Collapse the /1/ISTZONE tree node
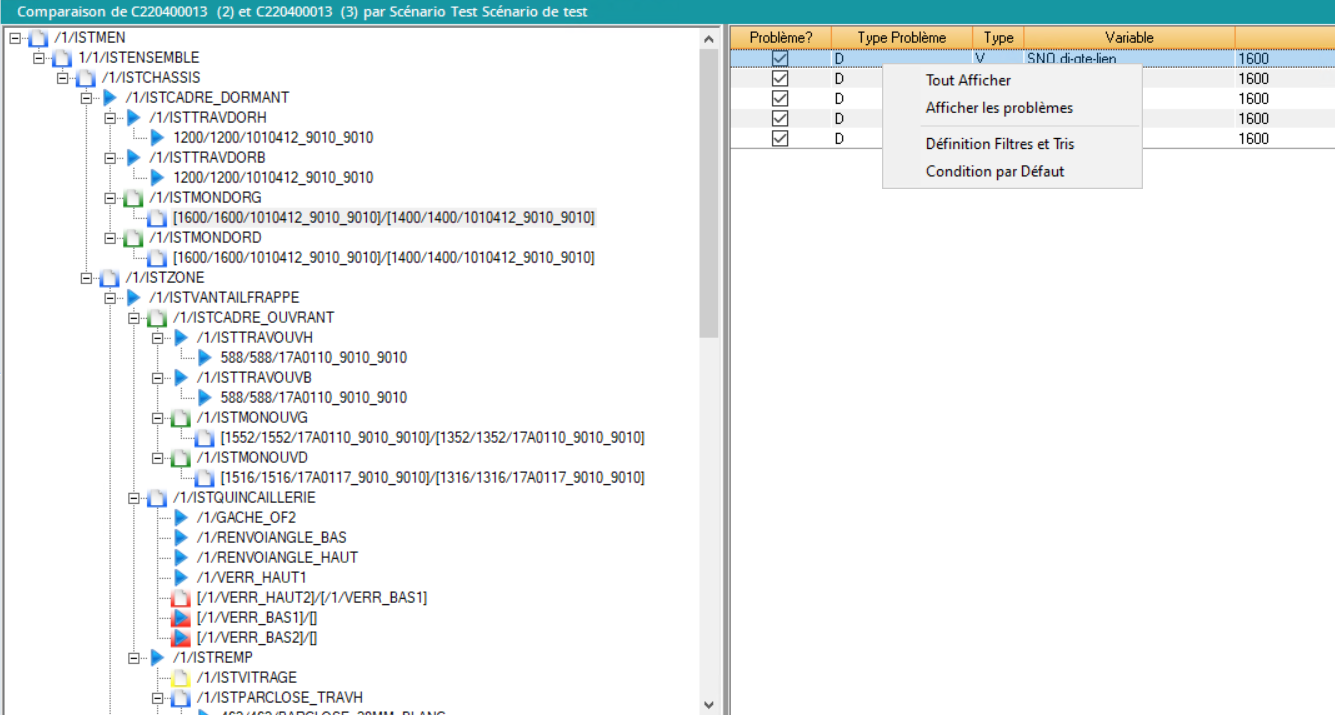 (x=87, y=278)
